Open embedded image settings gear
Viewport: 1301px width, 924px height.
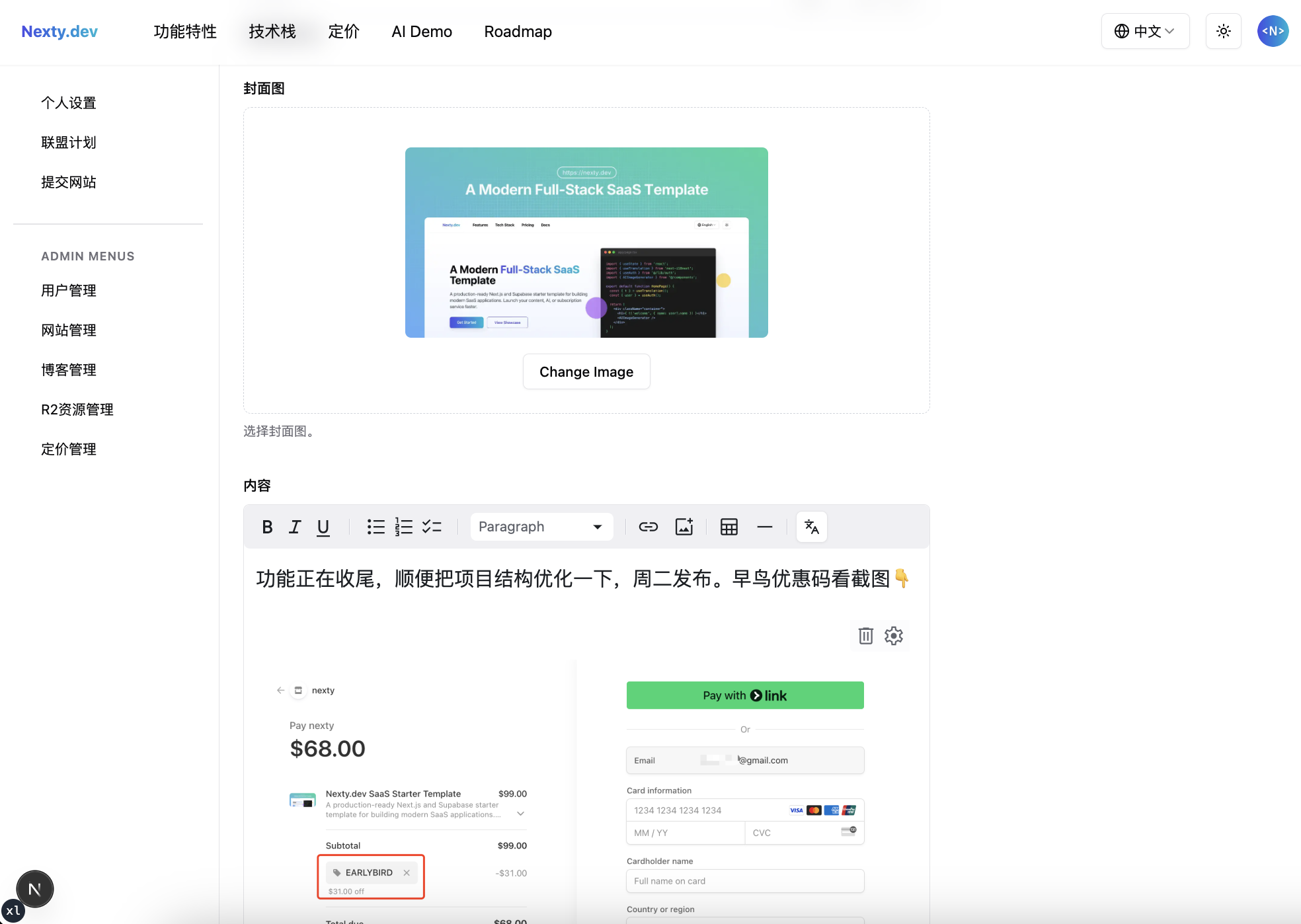click(x=894, y=636)
